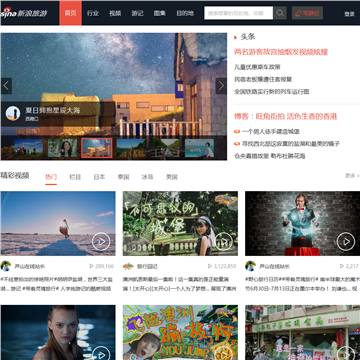Viewport: 360px width, 360px height.
Task: Play the 不可思议的城堡 video
Action: 223,241
